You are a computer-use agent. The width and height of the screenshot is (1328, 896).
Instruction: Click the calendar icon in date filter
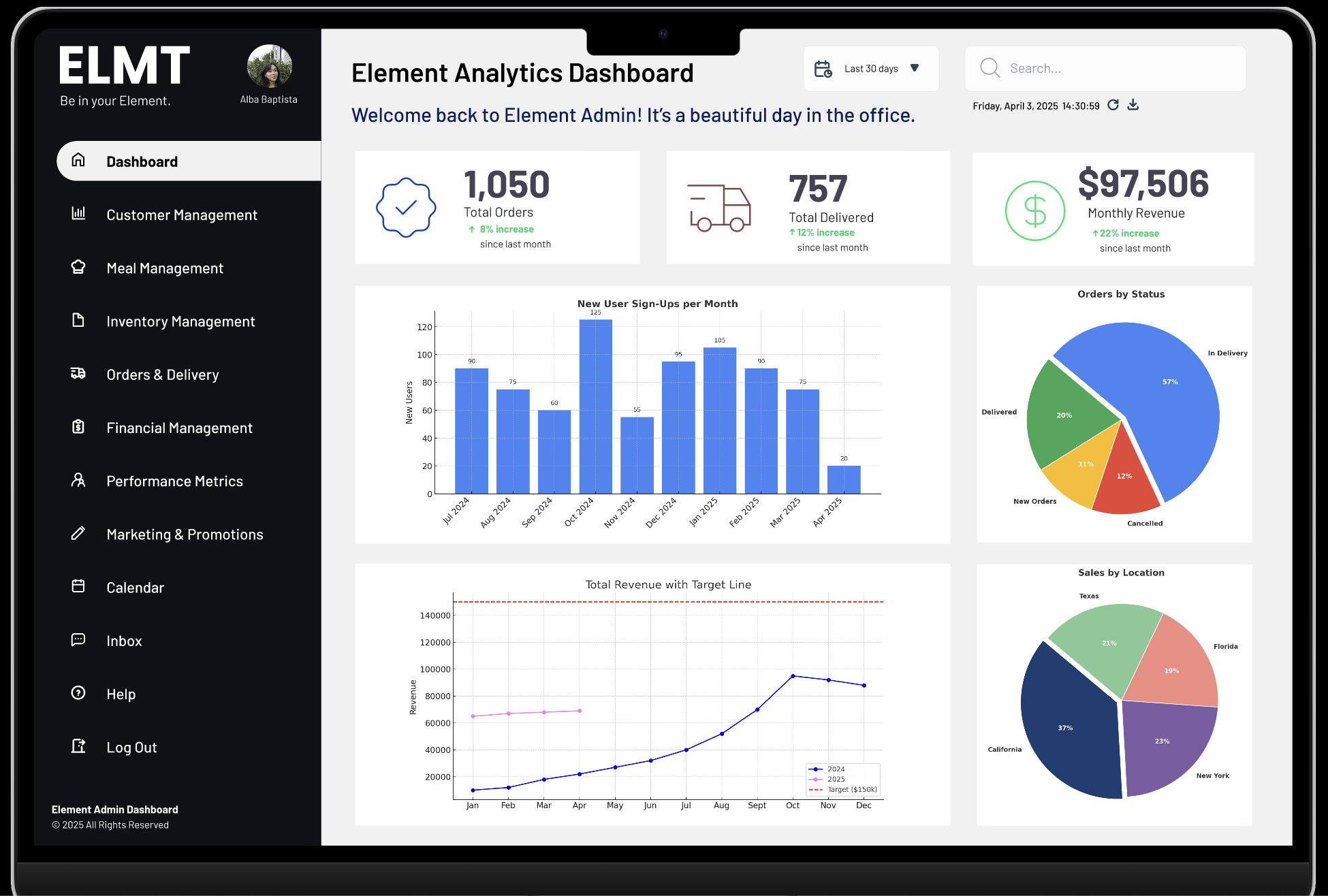pyautogui.click(x=823, y=69)
